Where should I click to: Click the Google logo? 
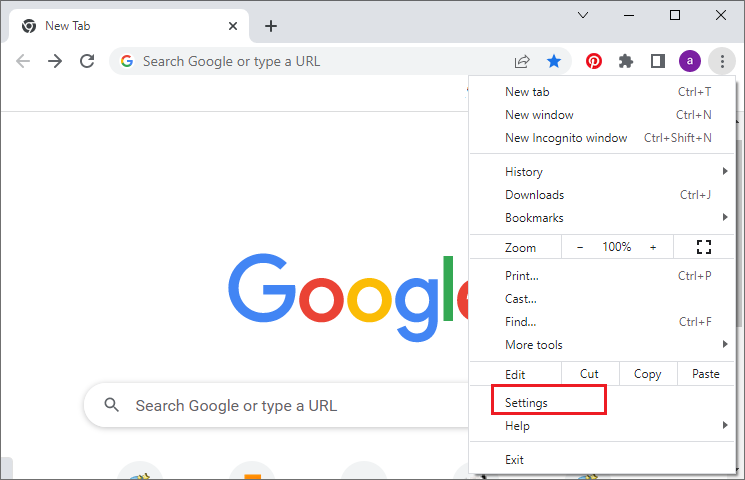tap(349, 298)
